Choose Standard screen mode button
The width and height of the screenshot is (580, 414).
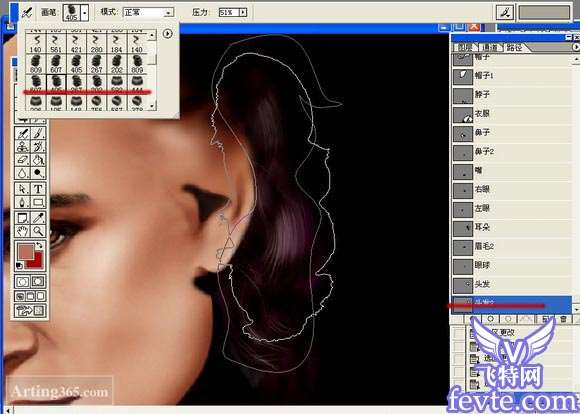tap(20, 296)
